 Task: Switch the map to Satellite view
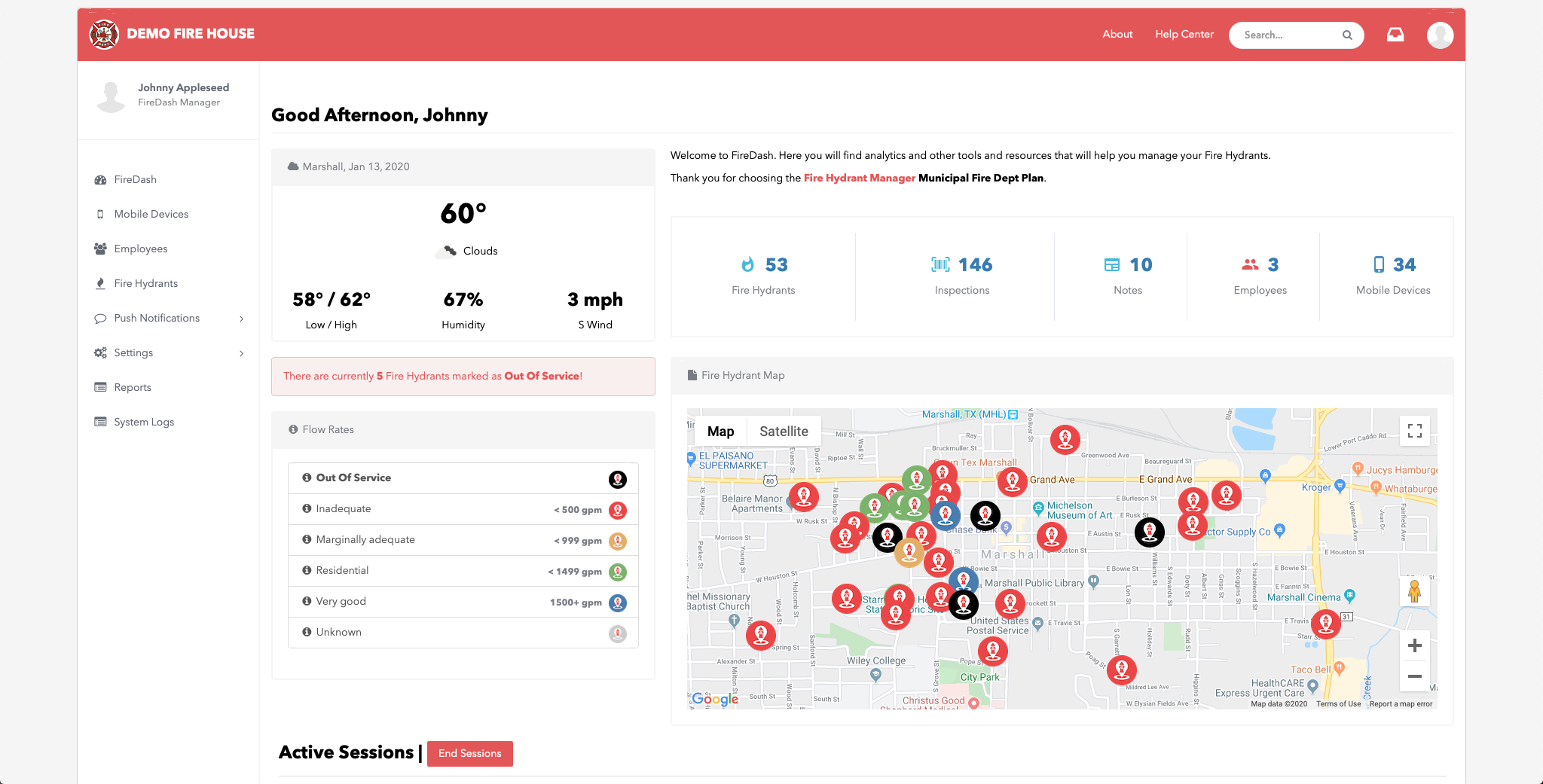click(784, 431)
